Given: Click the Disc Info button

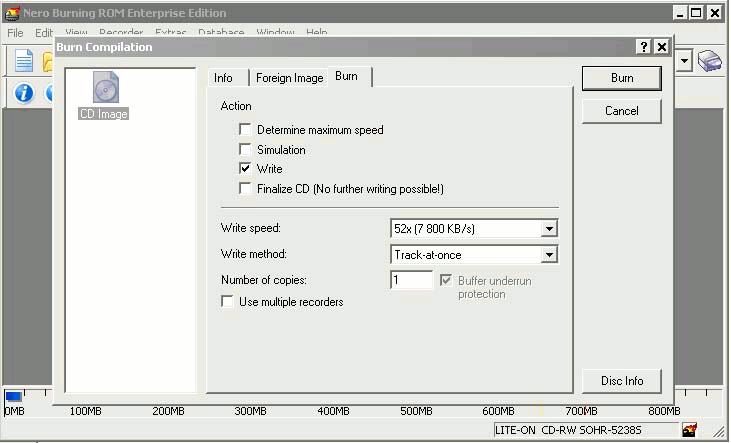Looking at the screenshot, I should pyautogui.click(x=621, y=381).
